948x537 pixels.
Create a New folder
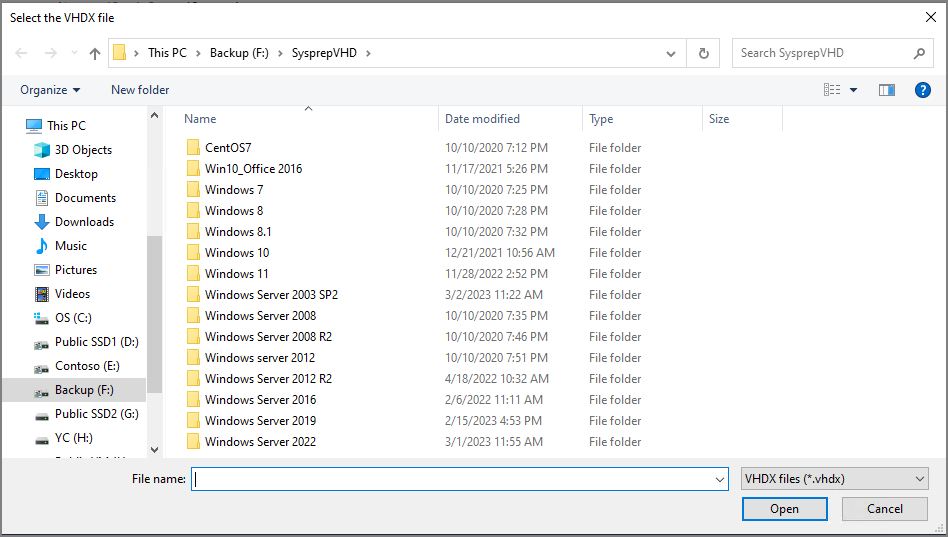pyautogui.click(x=140, y=90)
